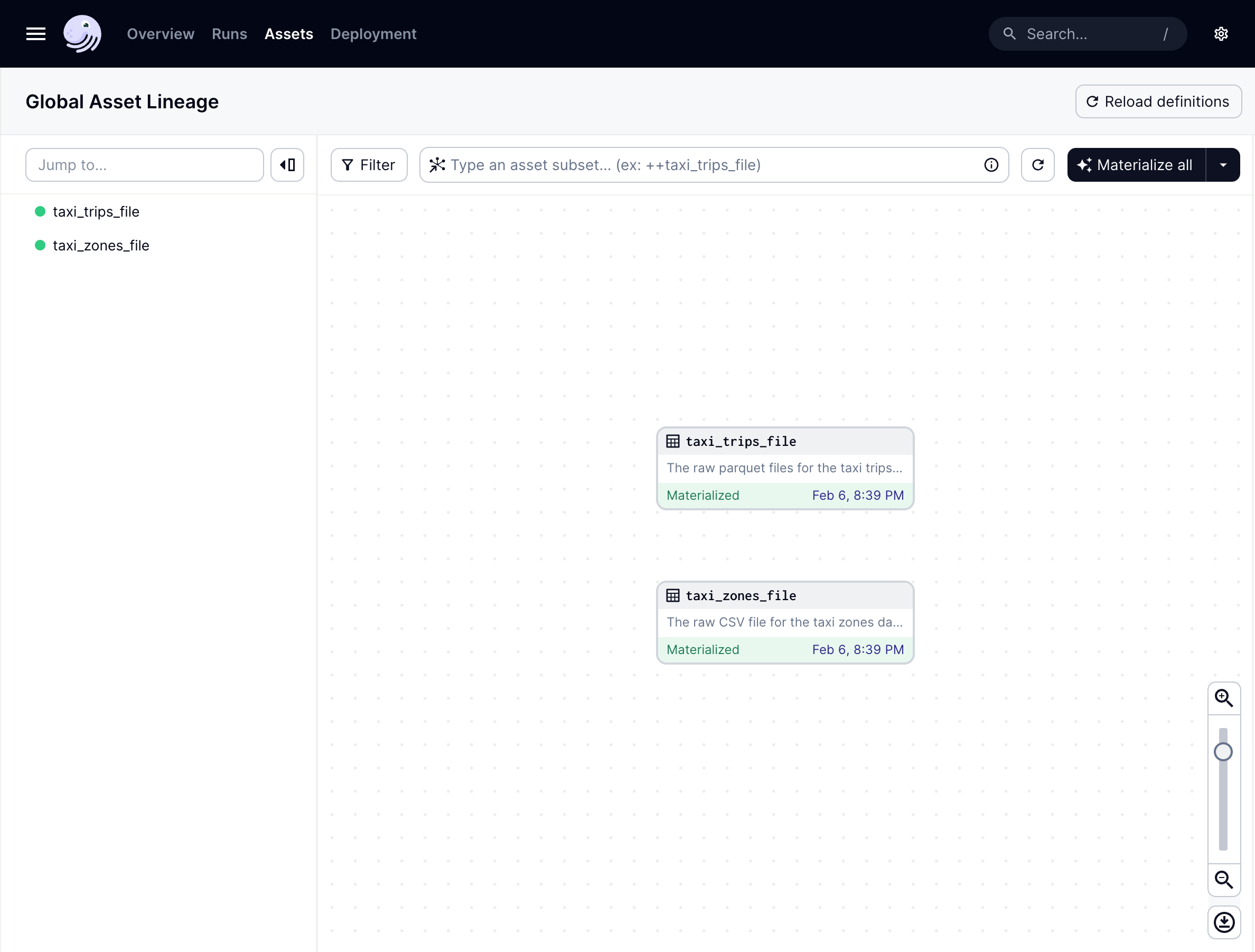Open the settings gear icon
1255x952 pixels.
click(1221, 34)
